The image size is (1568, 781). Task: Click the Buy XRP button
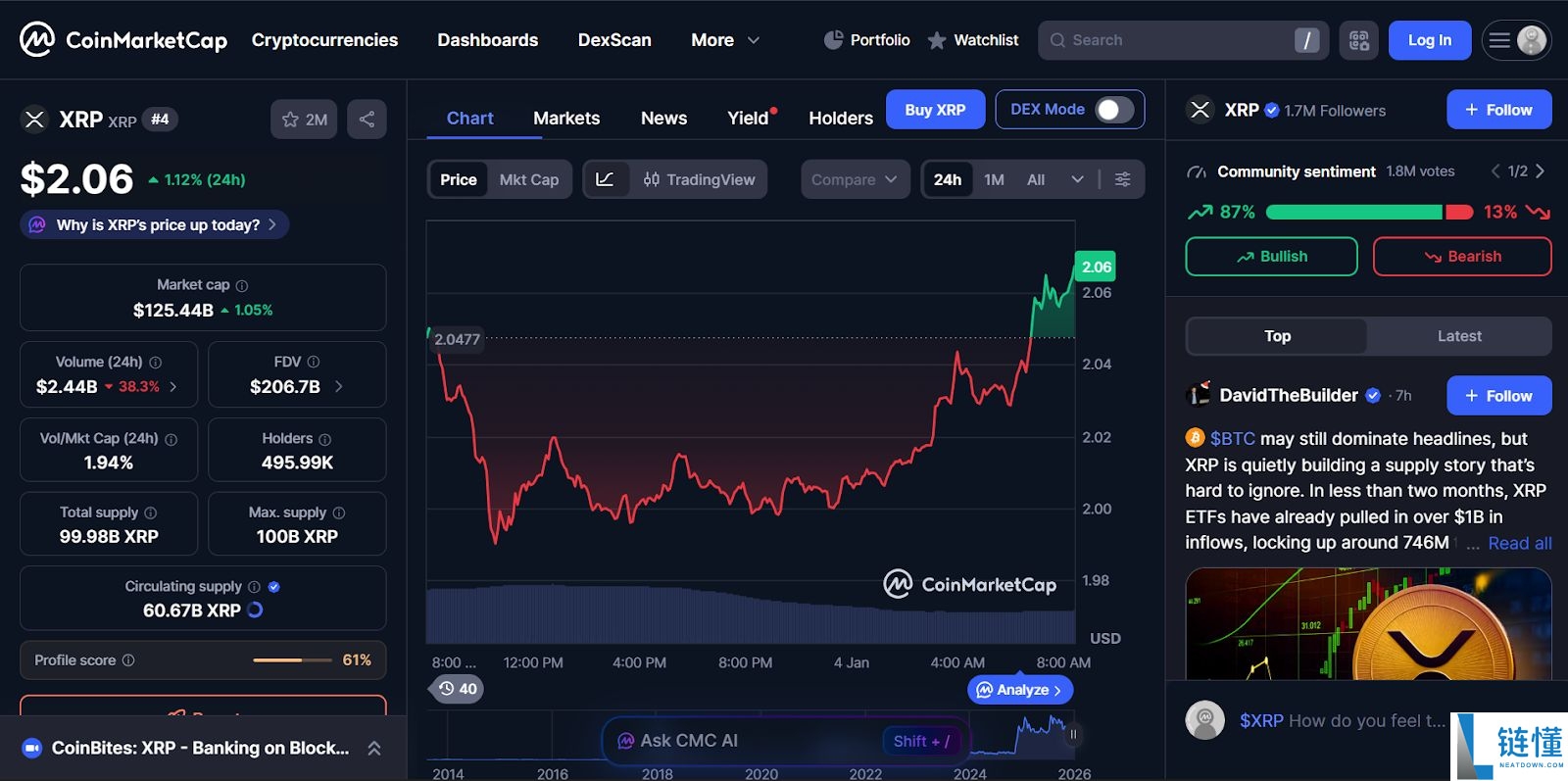click(x=936, y=110)
